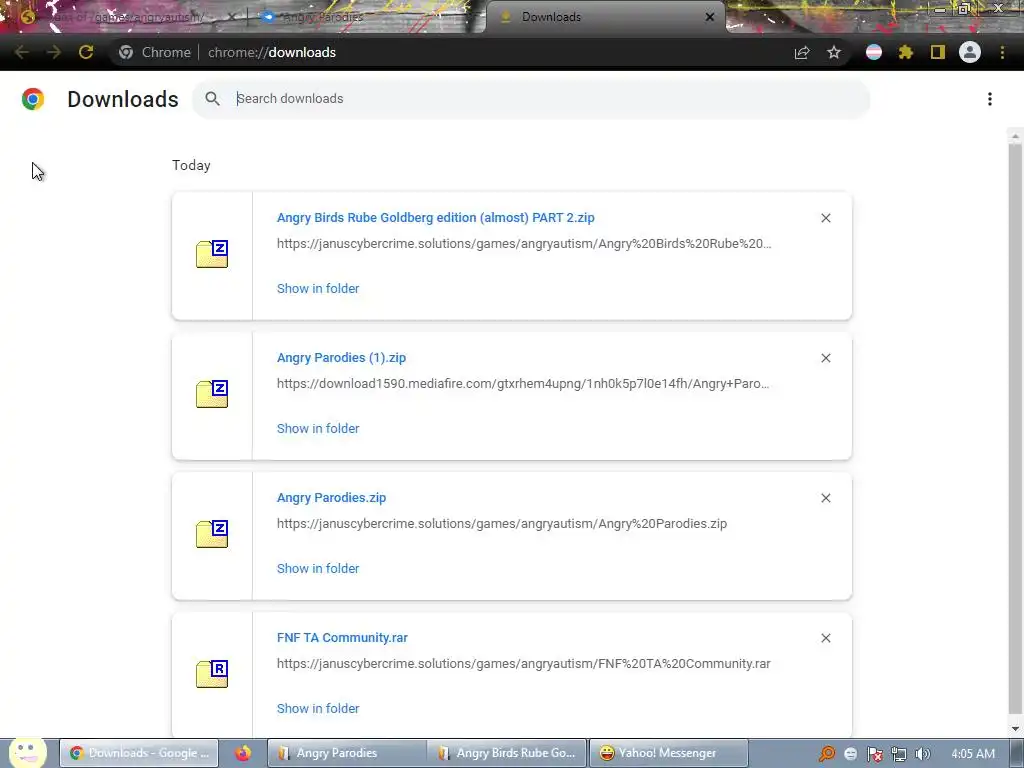Reload the page with the refresh icon

tap(86, 52)
